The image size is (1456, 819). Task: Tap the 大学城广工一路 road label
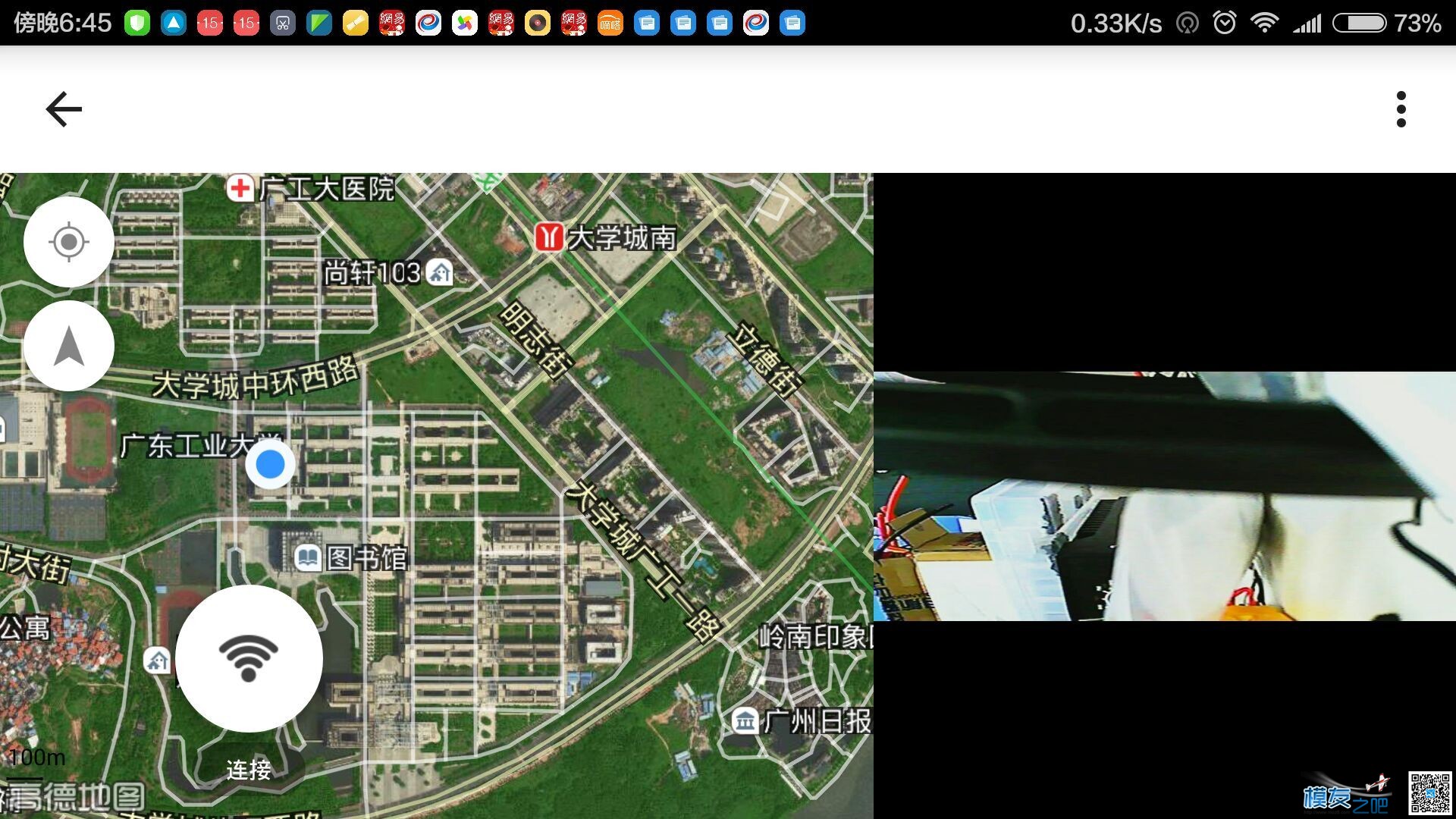click(643, 561)
